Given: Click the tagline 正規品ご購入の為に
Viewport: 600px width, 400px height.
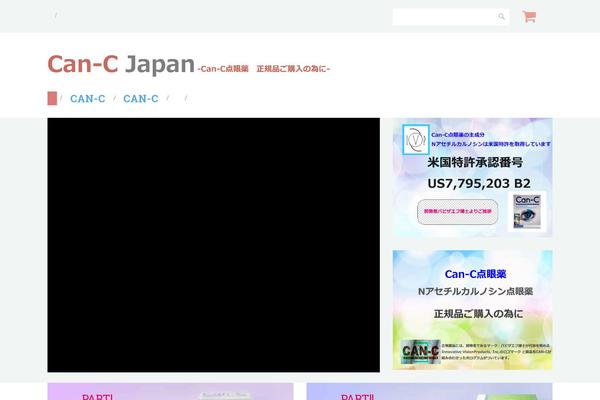Looking at the screenshot, I should [293, 69].
